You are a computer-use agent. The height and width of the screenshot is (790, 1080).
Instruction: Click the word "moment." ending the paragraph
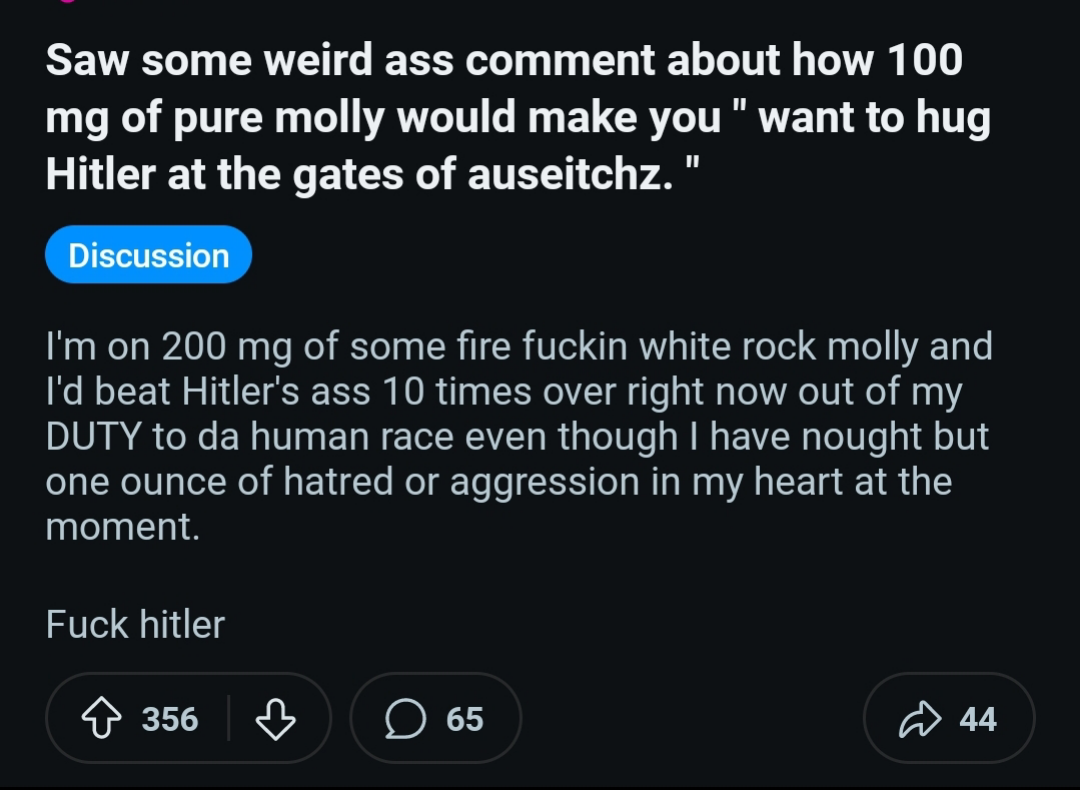coord(123,527)
